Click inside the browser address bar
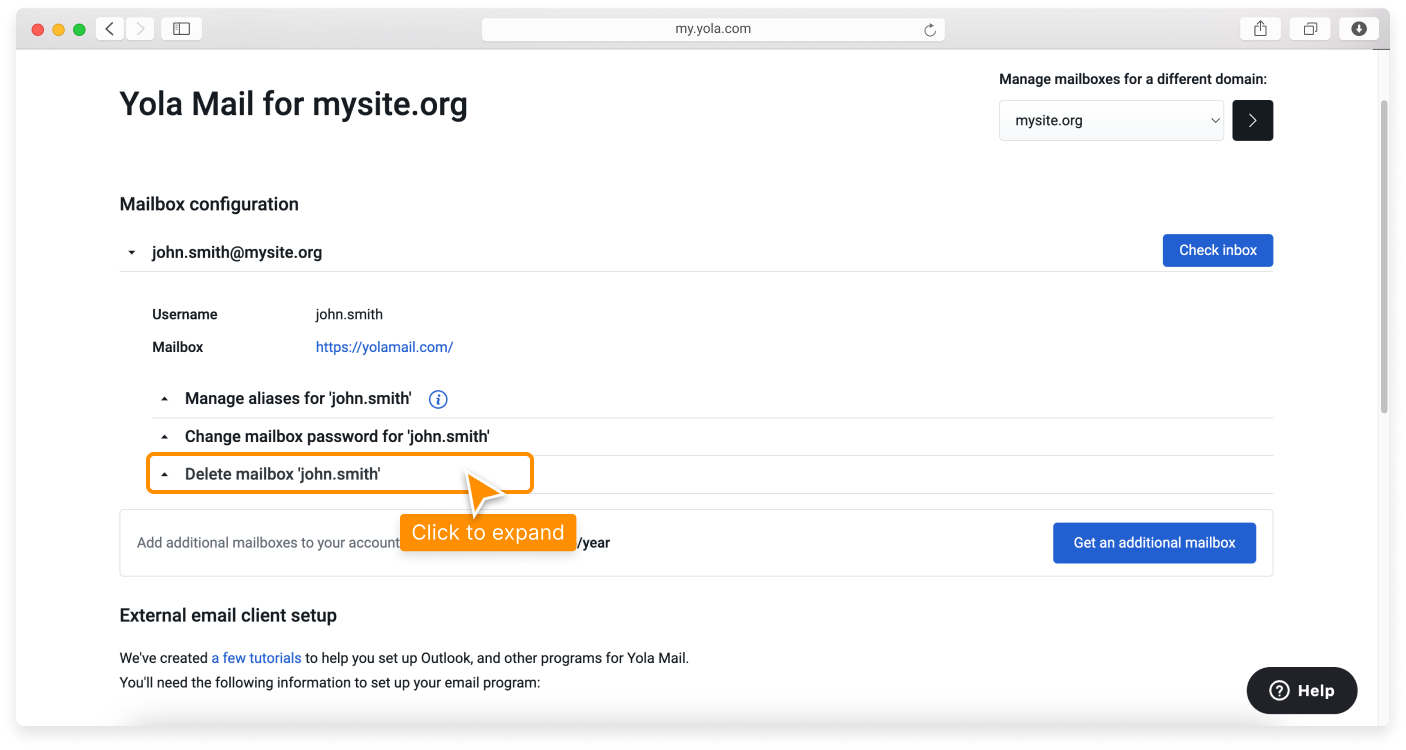The height and width of the screenshot is (750, 1406). (713, 28)
